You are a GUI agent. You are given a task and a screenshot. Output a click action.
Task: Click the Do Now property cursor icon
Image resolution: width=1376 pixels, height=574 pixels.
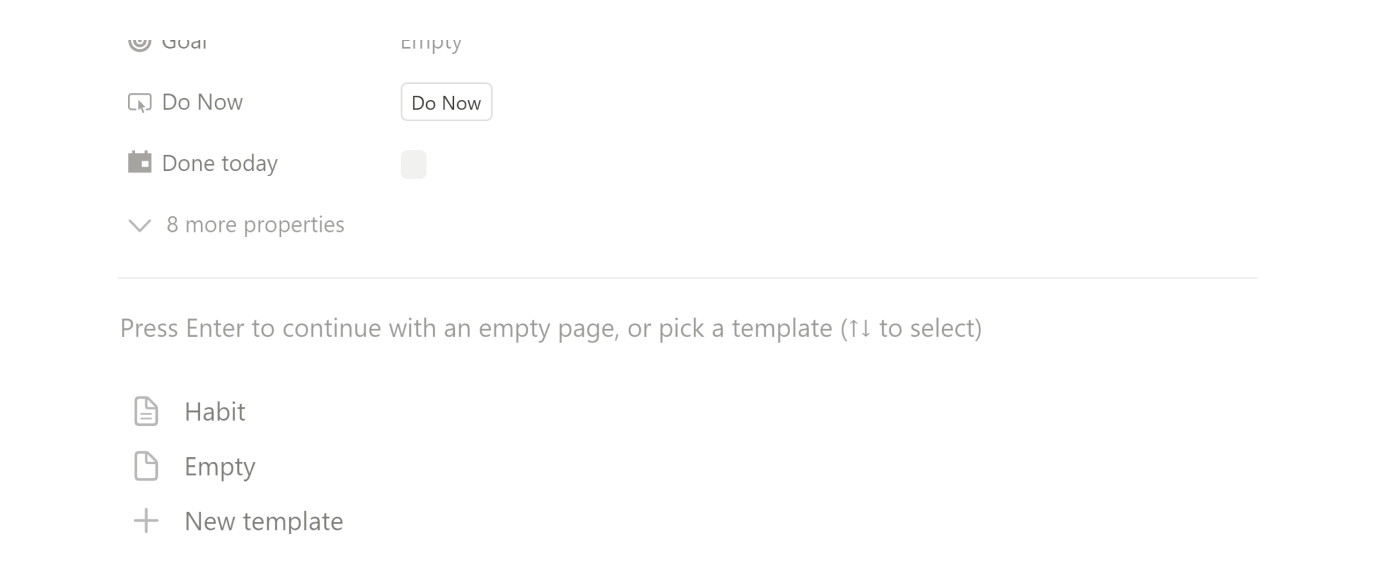pos(140,103)
